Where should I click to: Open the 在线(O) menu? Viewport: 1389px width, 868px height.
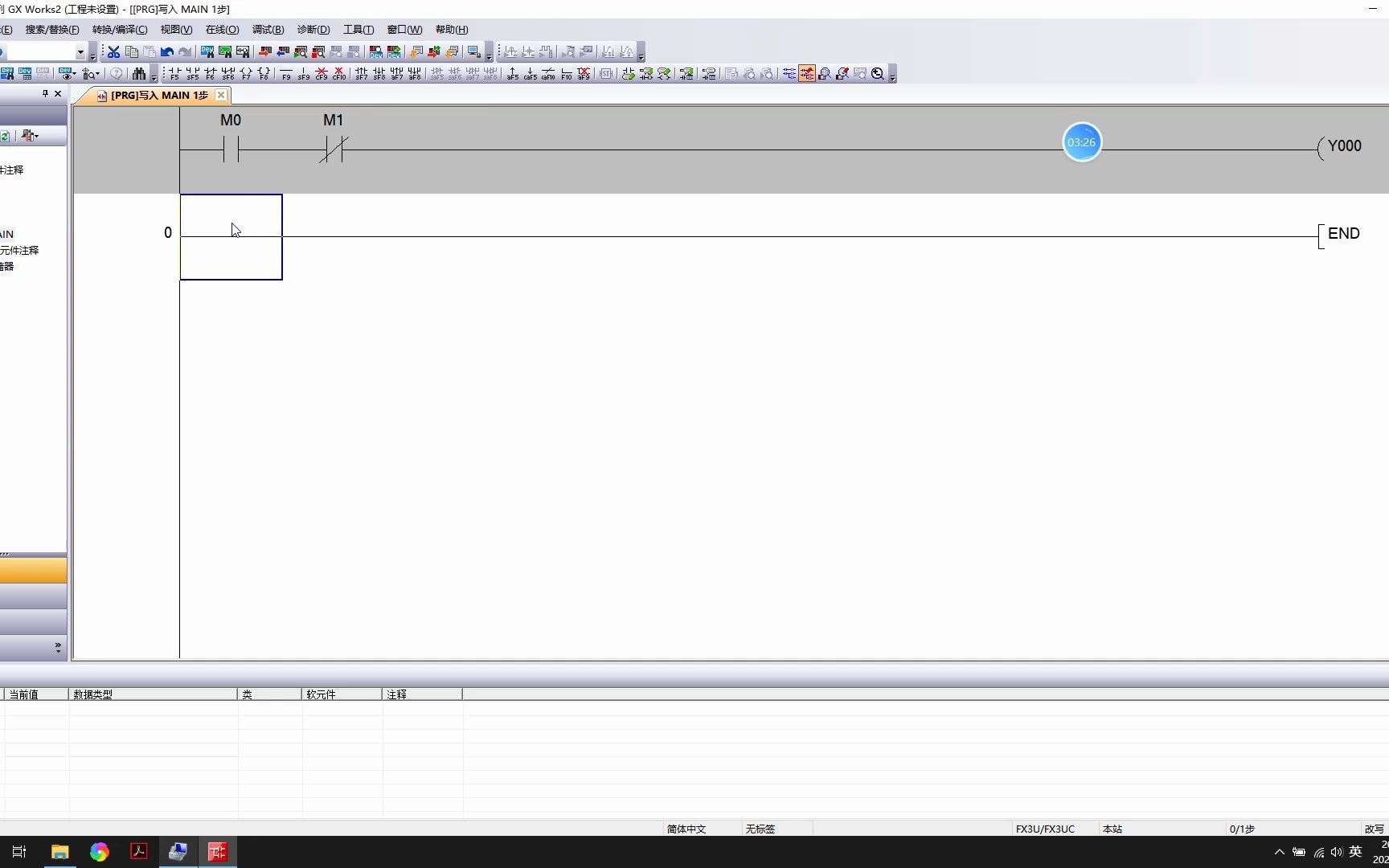point(222,30)
